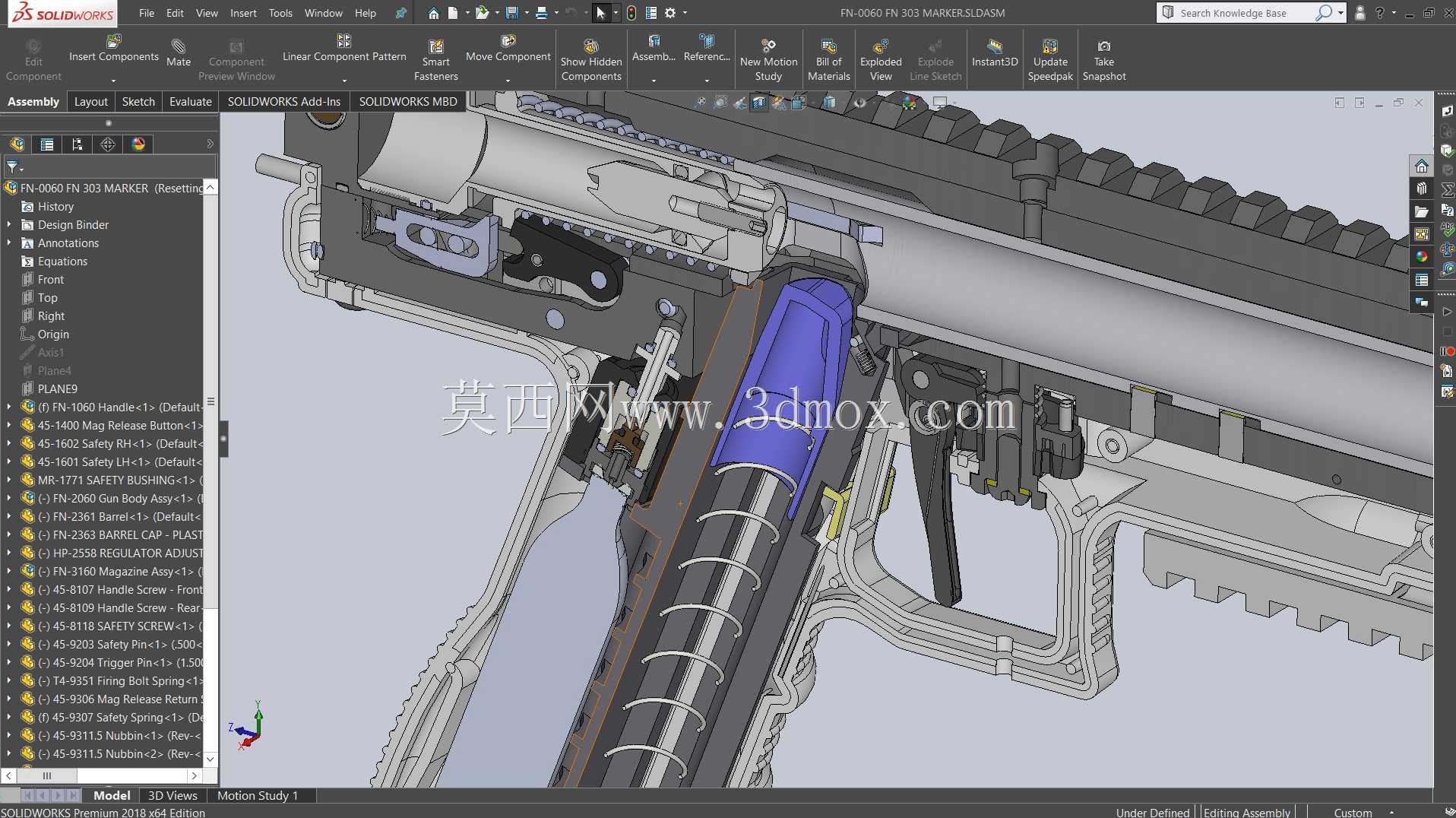Open the ConfigurationManager tab icon
1456x818 pixels.
[x=77, y=144]
